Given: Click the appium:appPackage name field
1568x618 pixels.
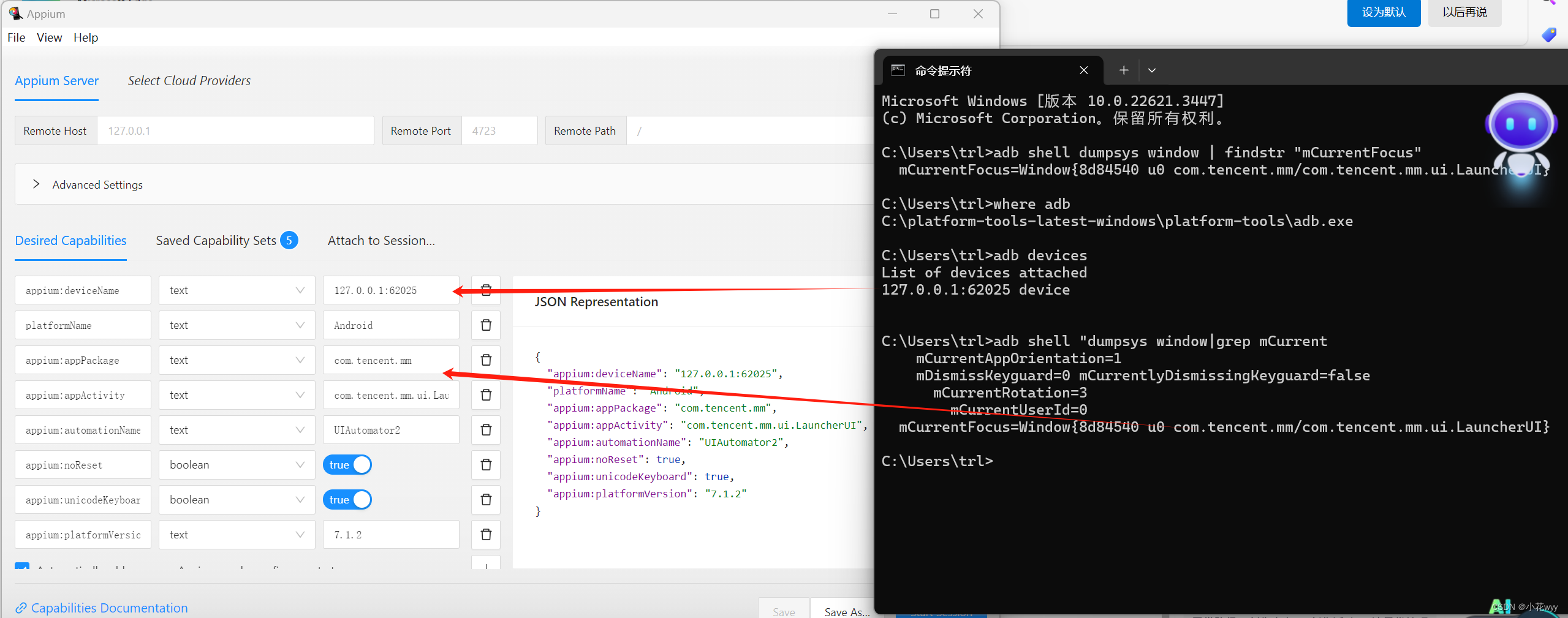Looking at the screenshot, I should click(83, 360).
